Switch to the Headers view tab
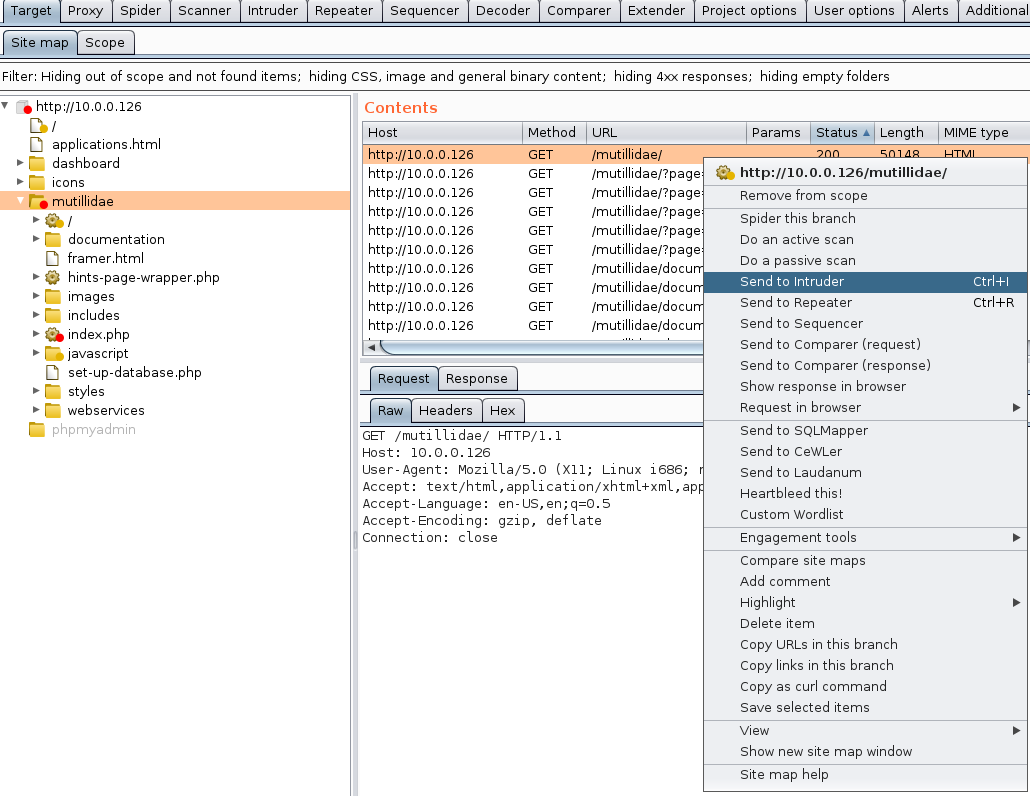1030x796 pixels. 446,411
